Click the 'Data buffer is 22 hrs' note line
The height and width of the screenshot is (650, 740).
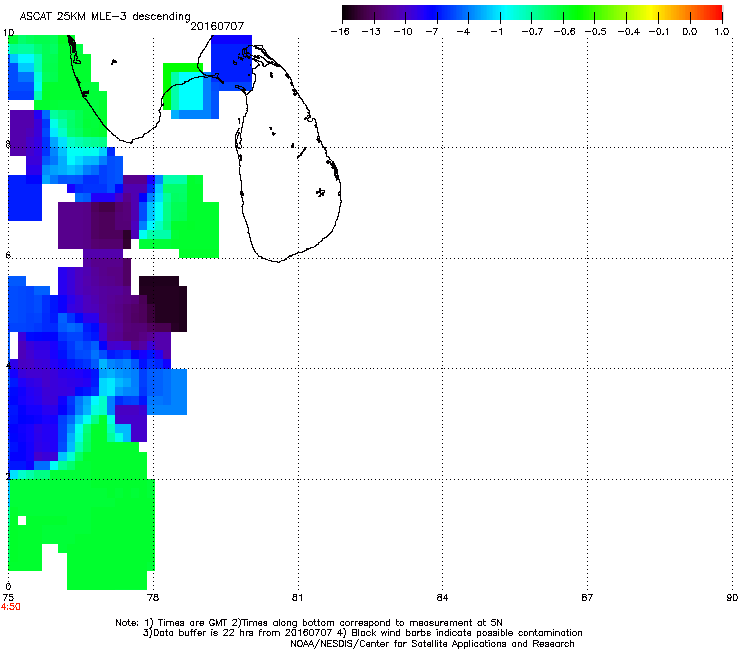[362, 633]
